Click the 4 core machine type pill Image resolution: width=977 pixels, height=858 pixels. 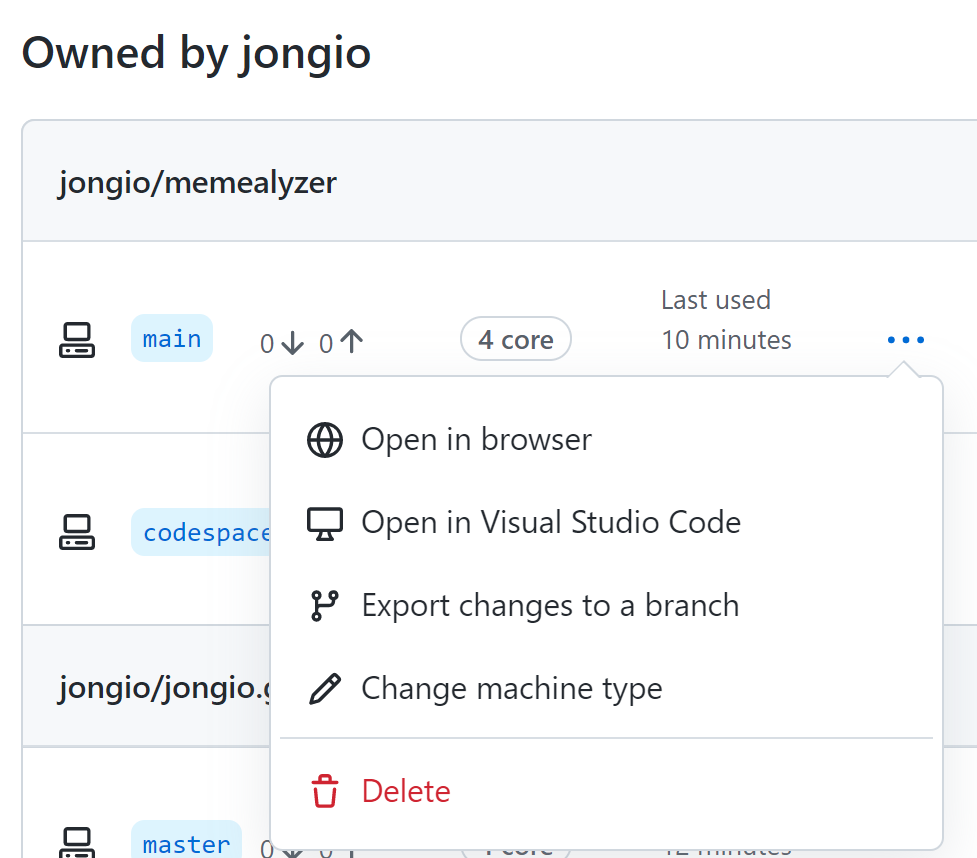pos(515,339)
